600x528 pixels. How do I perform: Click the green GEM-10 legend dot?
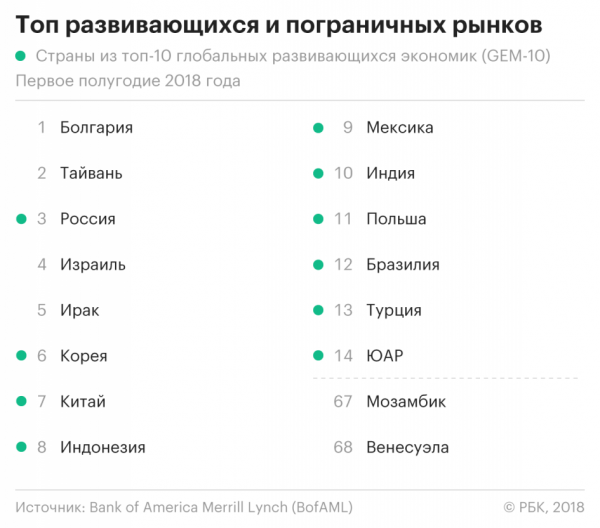pyautogui.click(x=20, y=56)
